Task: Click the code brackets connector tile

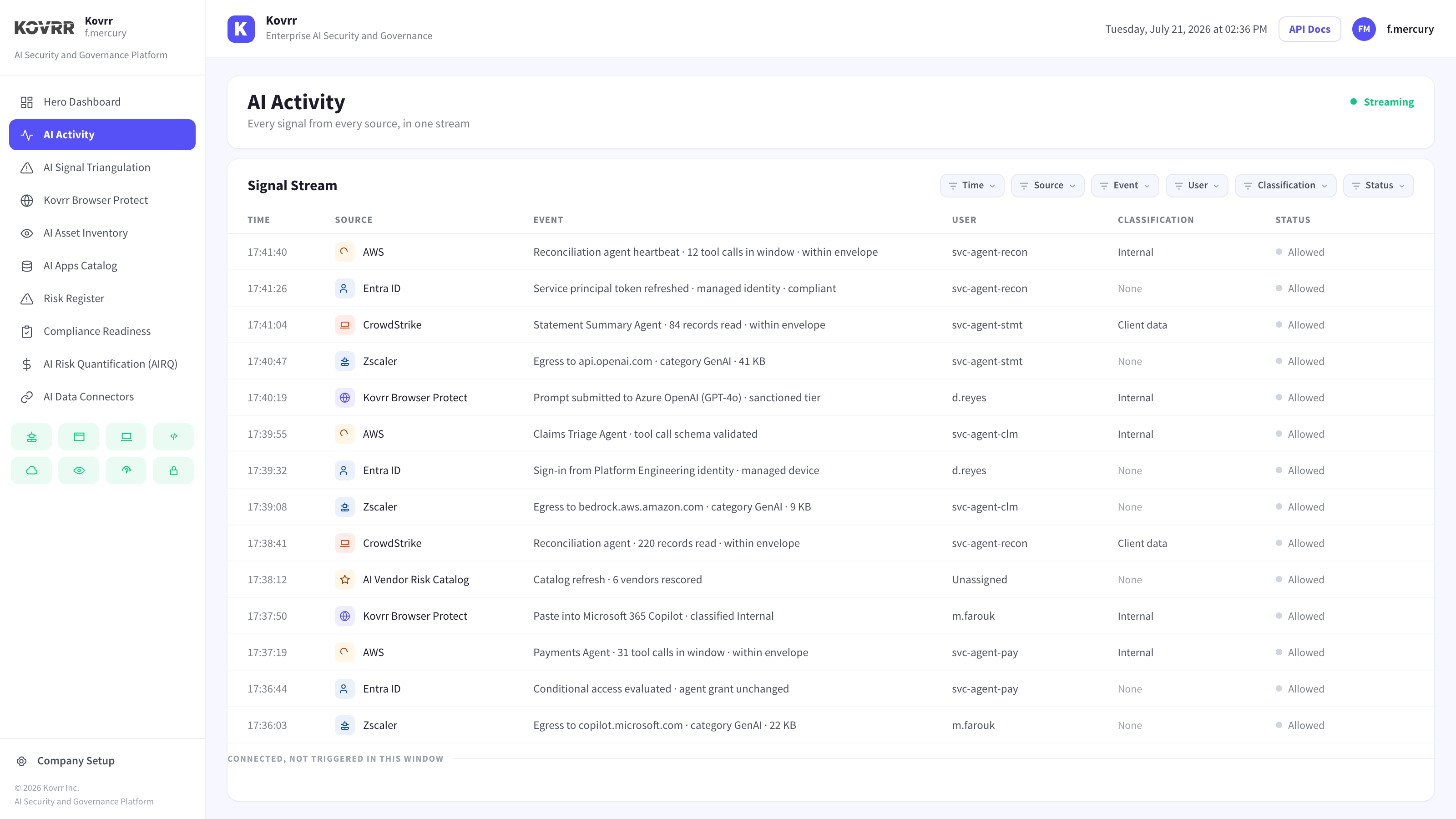Action: pyautogui.click(x=173, y=436)
